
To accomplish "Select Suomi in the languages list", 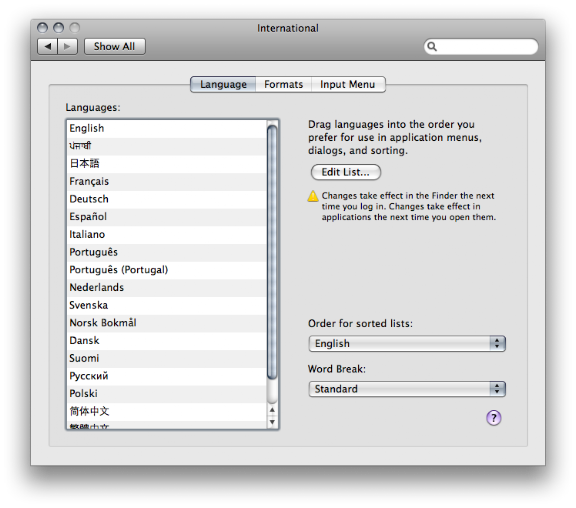I will (x=167, y=359).
